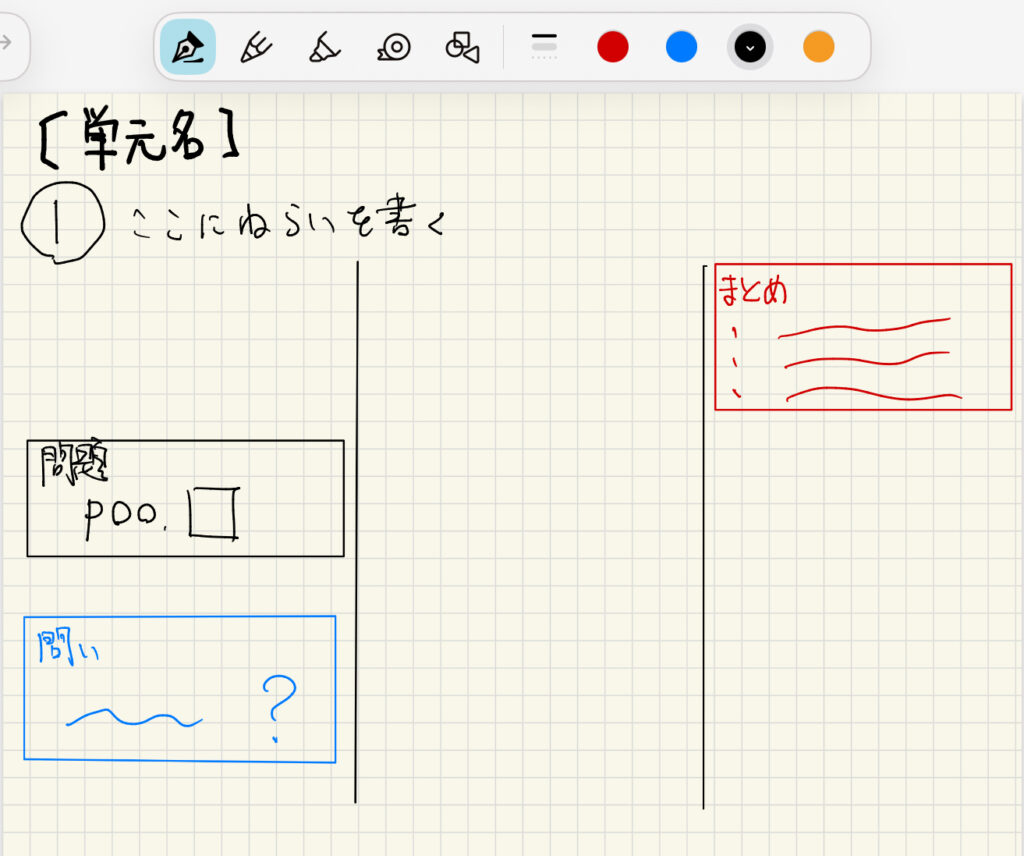Open the stroke thickness settings

tap(544, 46)
